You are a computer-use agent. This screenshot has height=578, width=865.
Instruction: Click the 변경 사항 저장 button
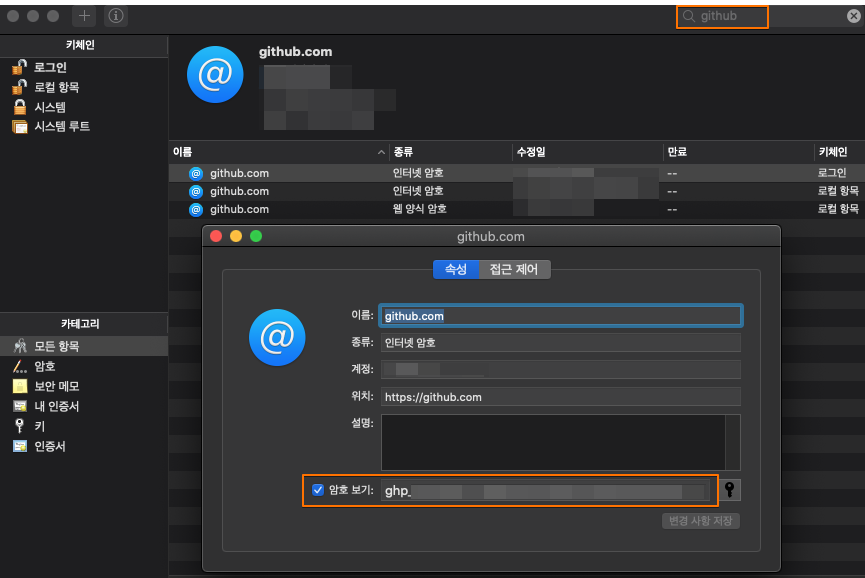tap(701, 521)
